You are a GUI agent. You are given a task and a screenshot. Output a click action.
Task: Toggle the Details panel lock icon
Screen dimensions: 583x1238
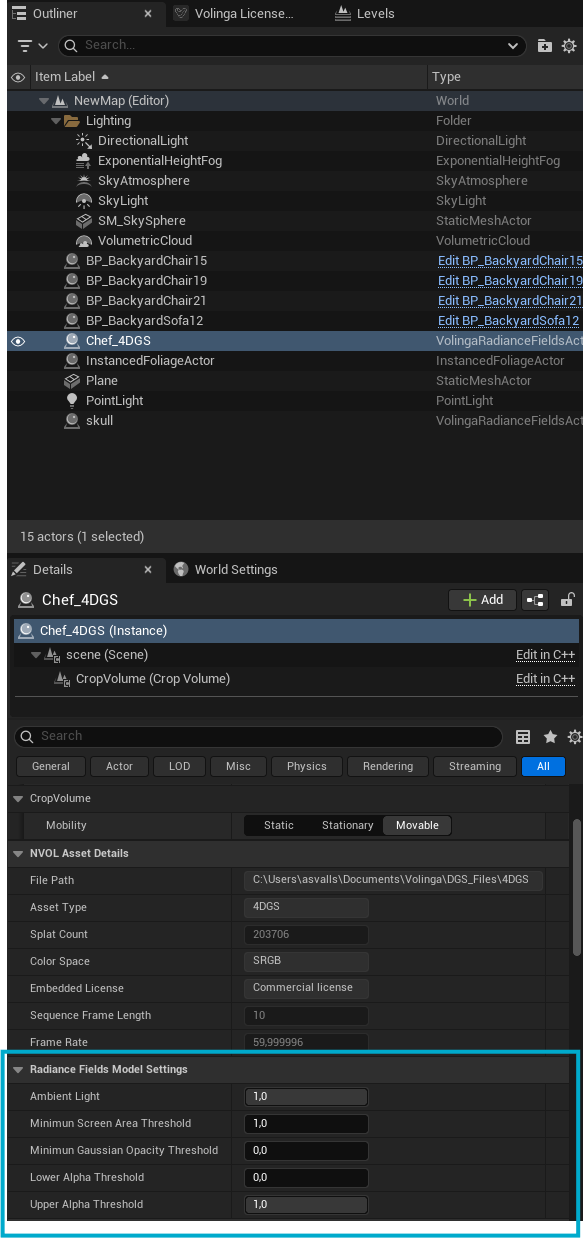coord(567,600)
